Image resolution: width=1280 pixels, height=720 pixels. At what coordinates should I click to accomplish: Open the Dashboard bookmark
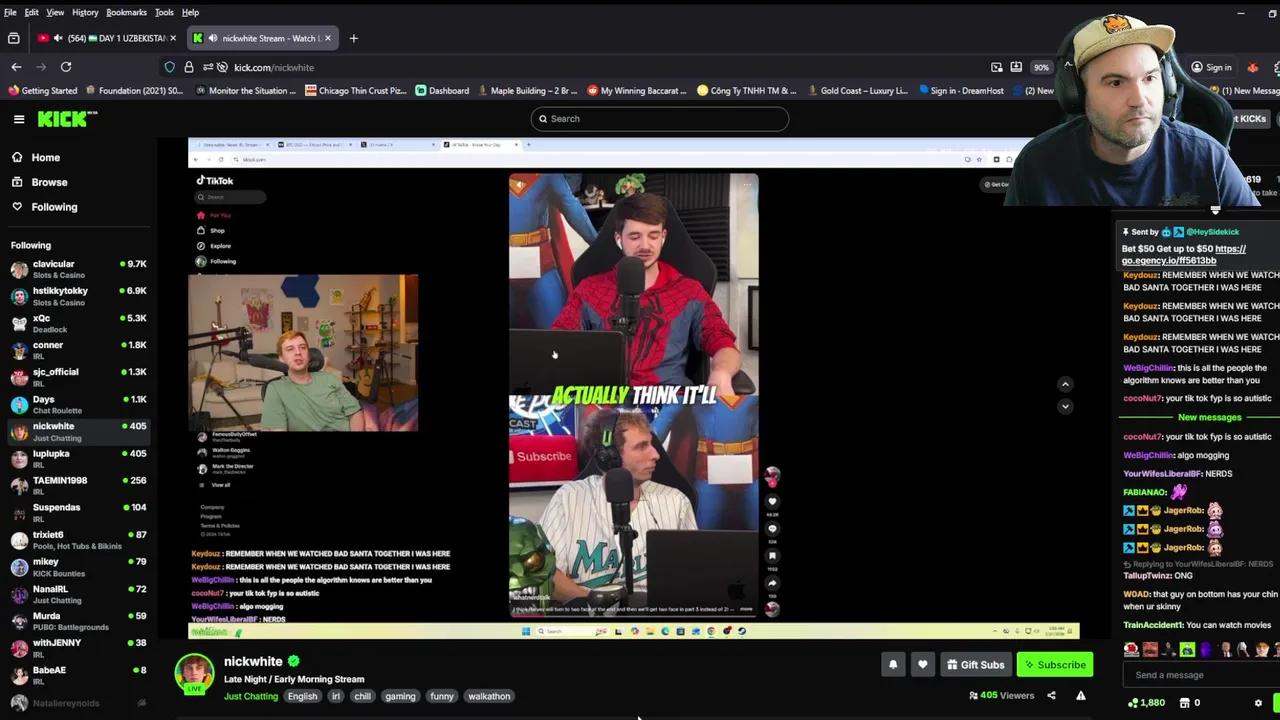tap(442, 91)
